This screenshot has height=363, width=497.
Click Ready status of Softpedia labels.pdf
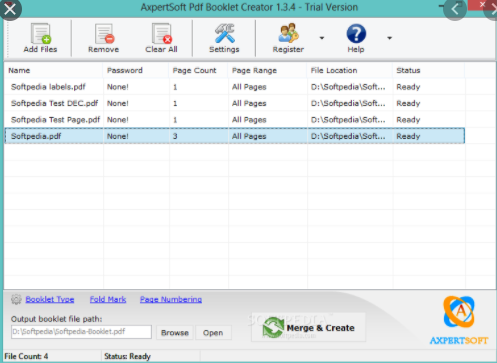408,87
